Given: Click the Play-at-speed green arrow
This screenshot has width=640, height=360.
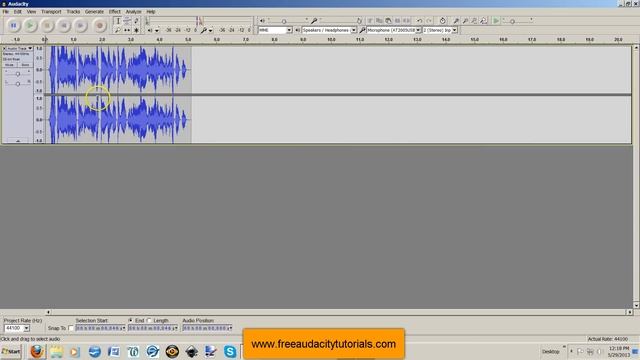Looking at the screenshot, I should click(496, 21).
